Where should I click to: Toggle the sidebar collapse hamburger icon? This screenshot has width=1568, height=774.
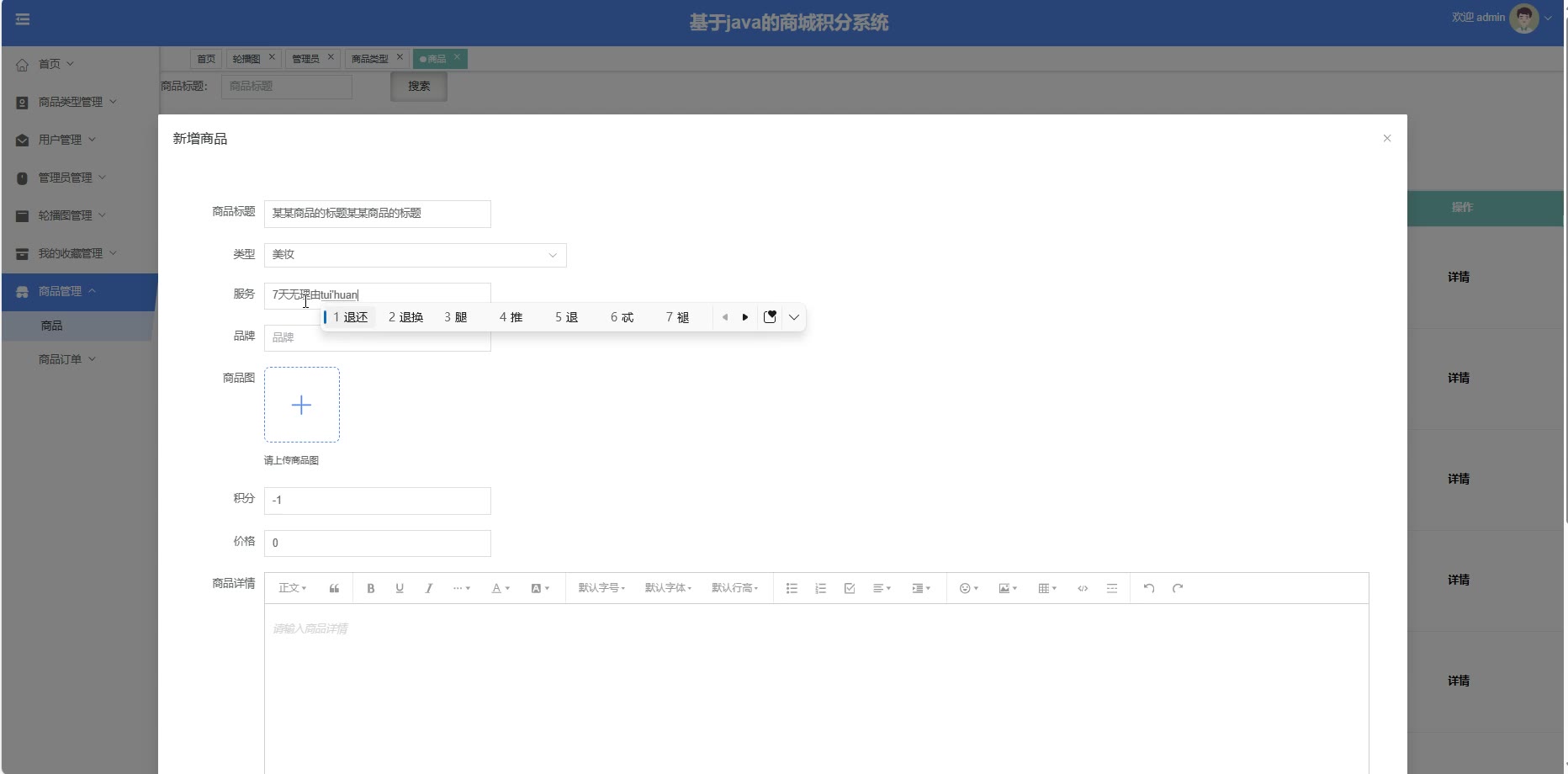pos(23,19)
